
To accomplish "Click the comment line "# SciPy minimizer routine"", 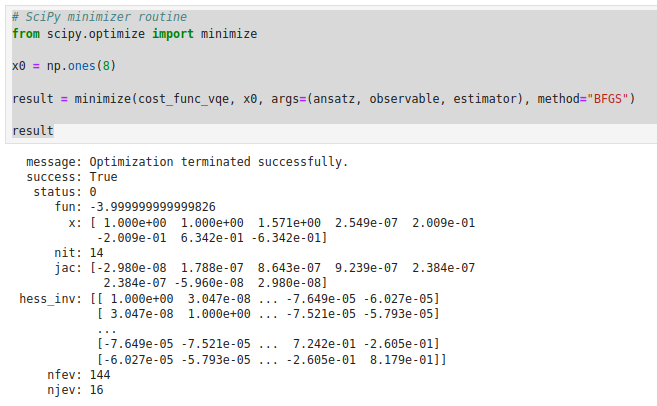I will click(x=99, y=17).
